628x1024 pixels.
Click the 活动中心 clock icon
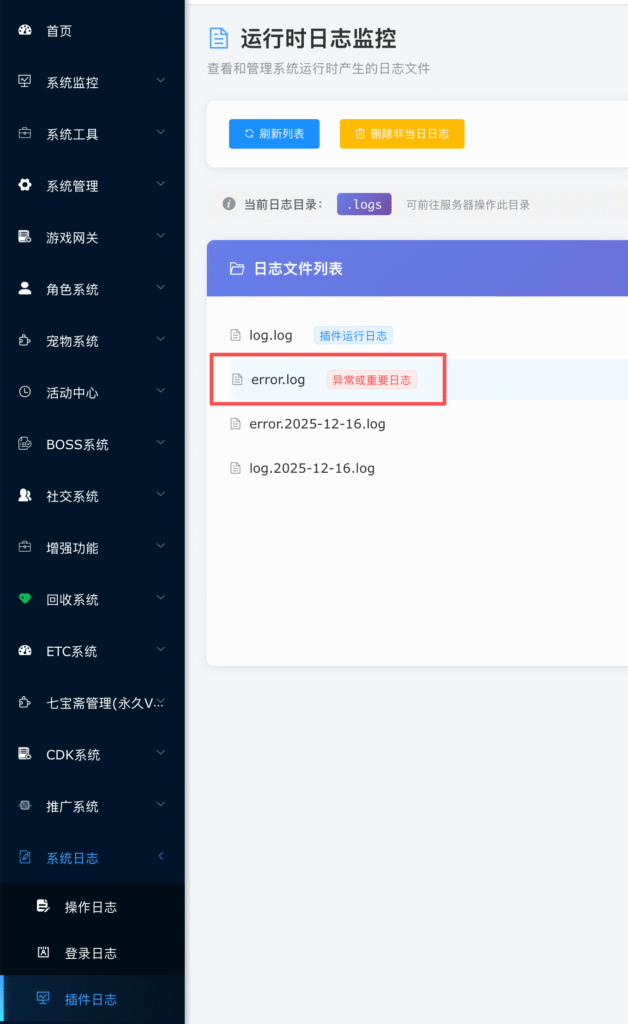point(25,392)
